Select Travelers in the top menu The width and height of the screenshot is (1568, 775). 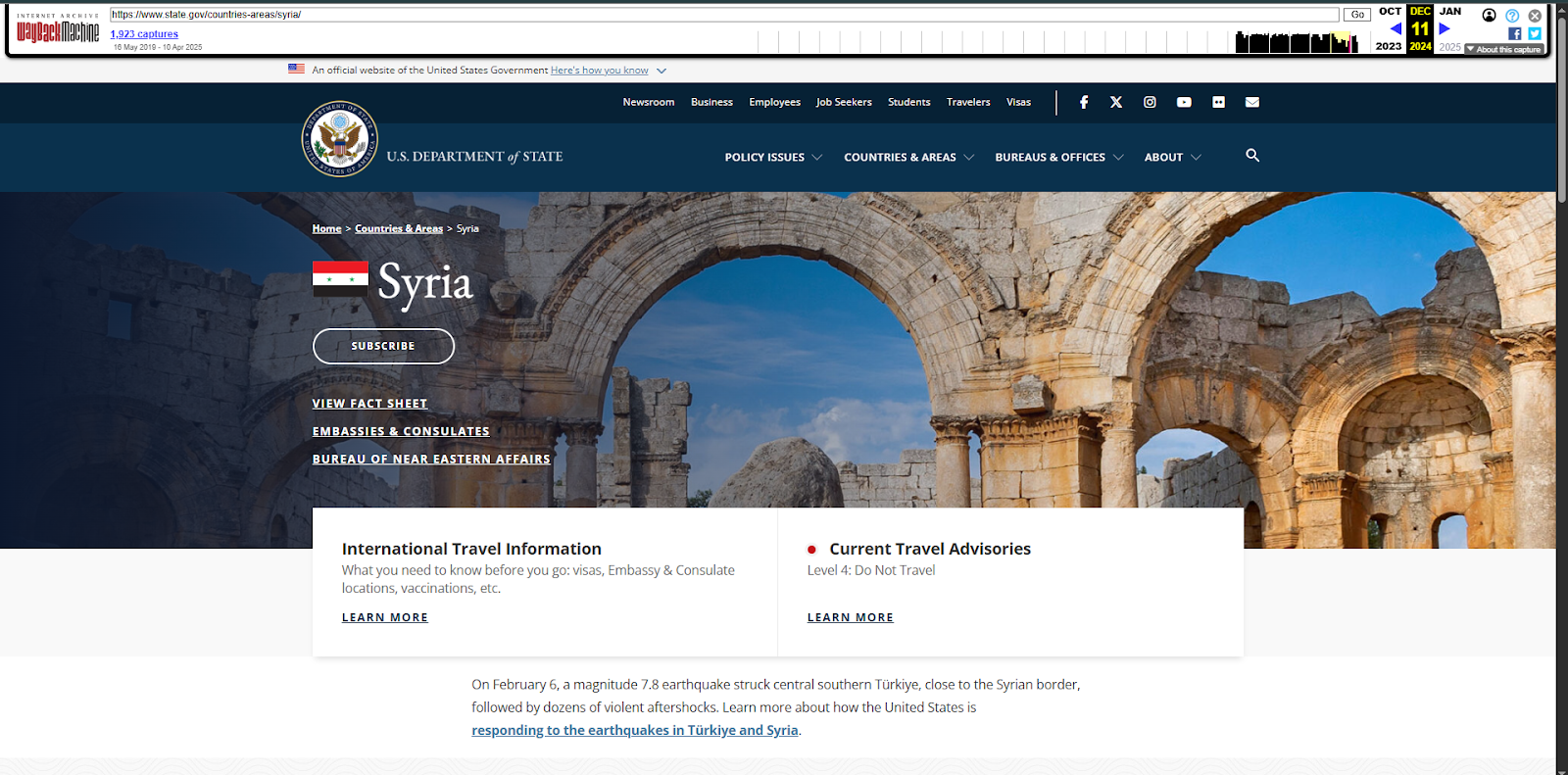pyautogui.click(x=968, y=102)
